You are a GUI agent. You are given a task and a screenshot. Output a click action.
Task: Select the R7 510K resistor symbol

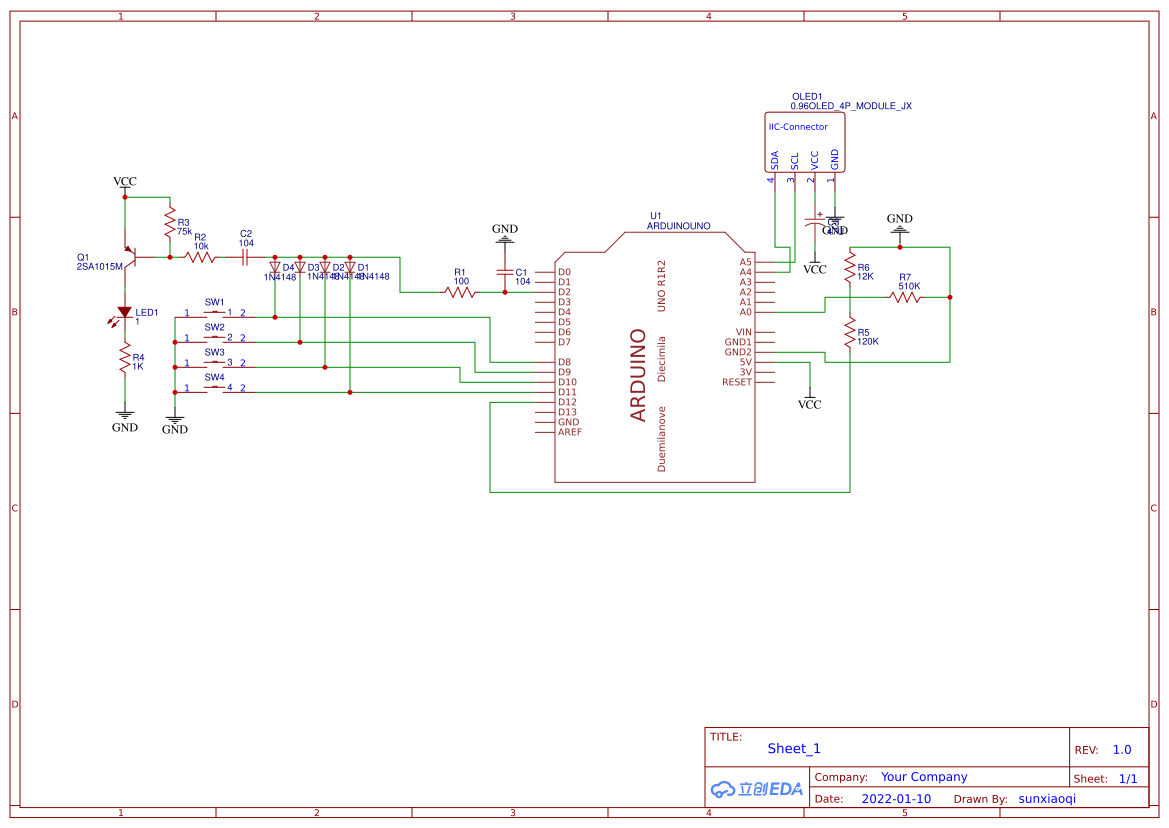[x=905, y=297]
